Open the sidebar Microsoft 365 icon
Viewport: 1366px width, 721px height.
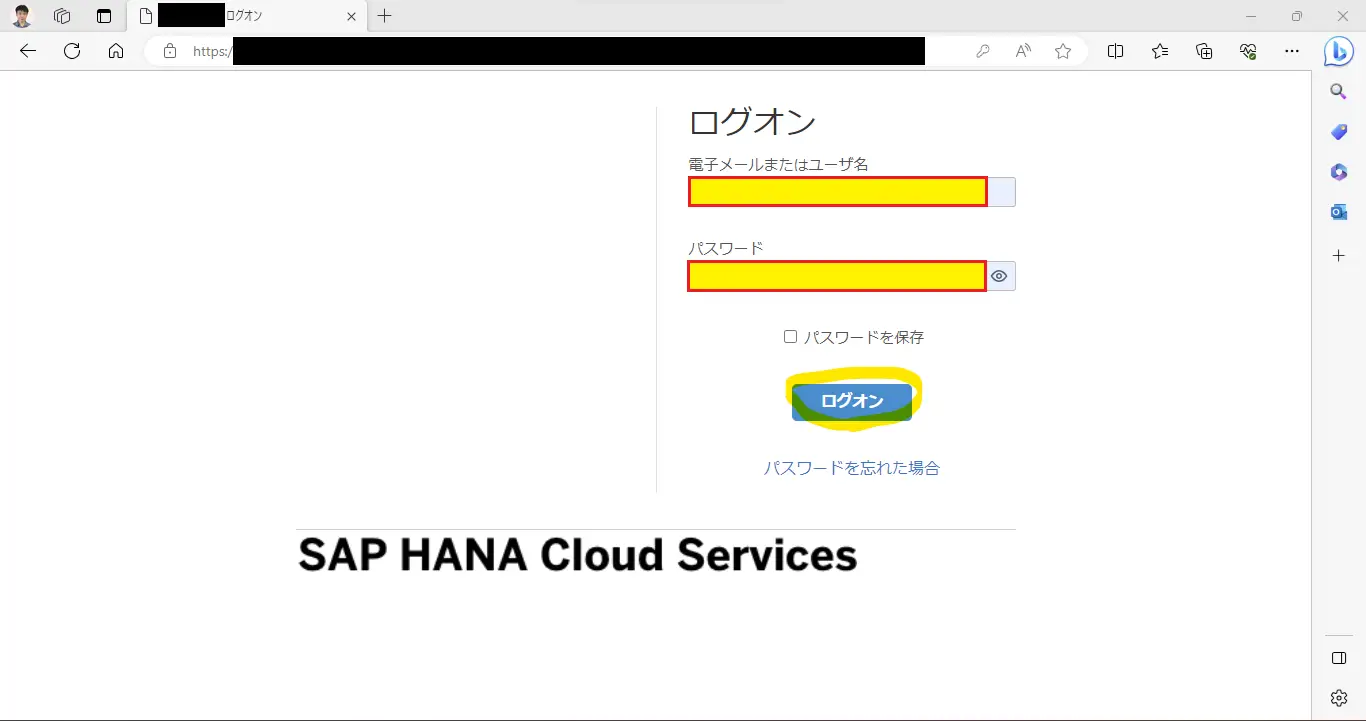(x=1339, y=172)
